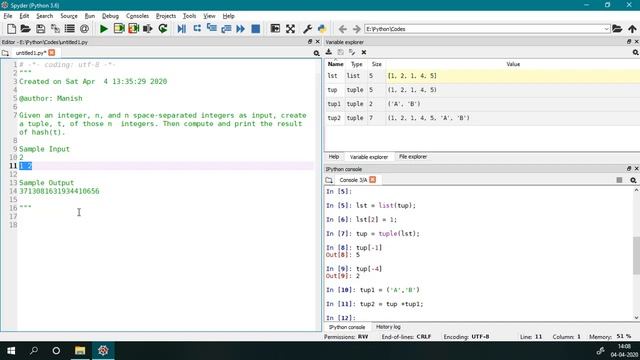Browse for a working directory folder icon
The image size is (640, 360).
pos(617,29)
